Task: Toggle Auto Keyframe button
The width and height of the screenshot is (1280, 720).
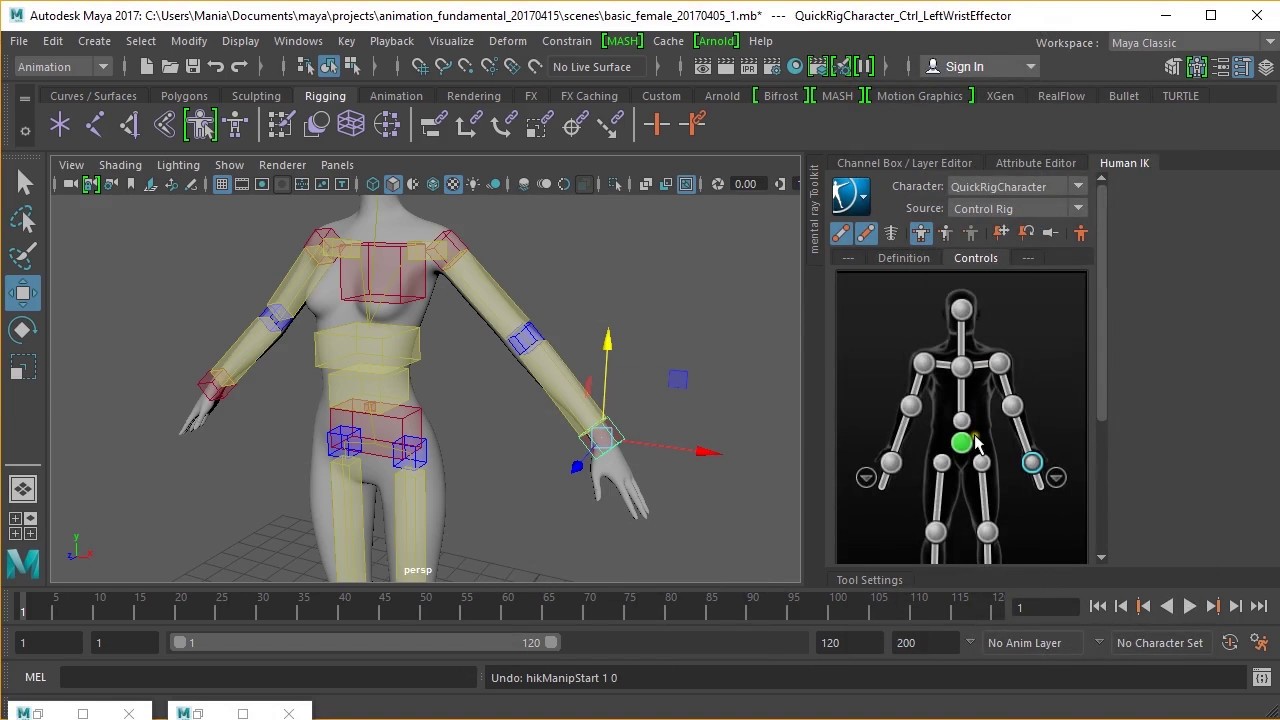Action: point(1230,643)
